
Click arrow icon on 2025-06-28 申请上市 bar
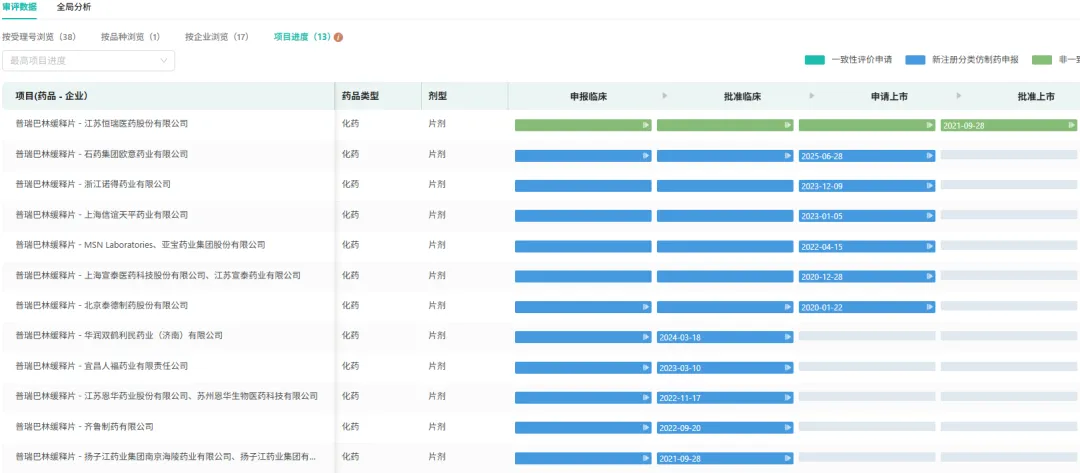929,156
